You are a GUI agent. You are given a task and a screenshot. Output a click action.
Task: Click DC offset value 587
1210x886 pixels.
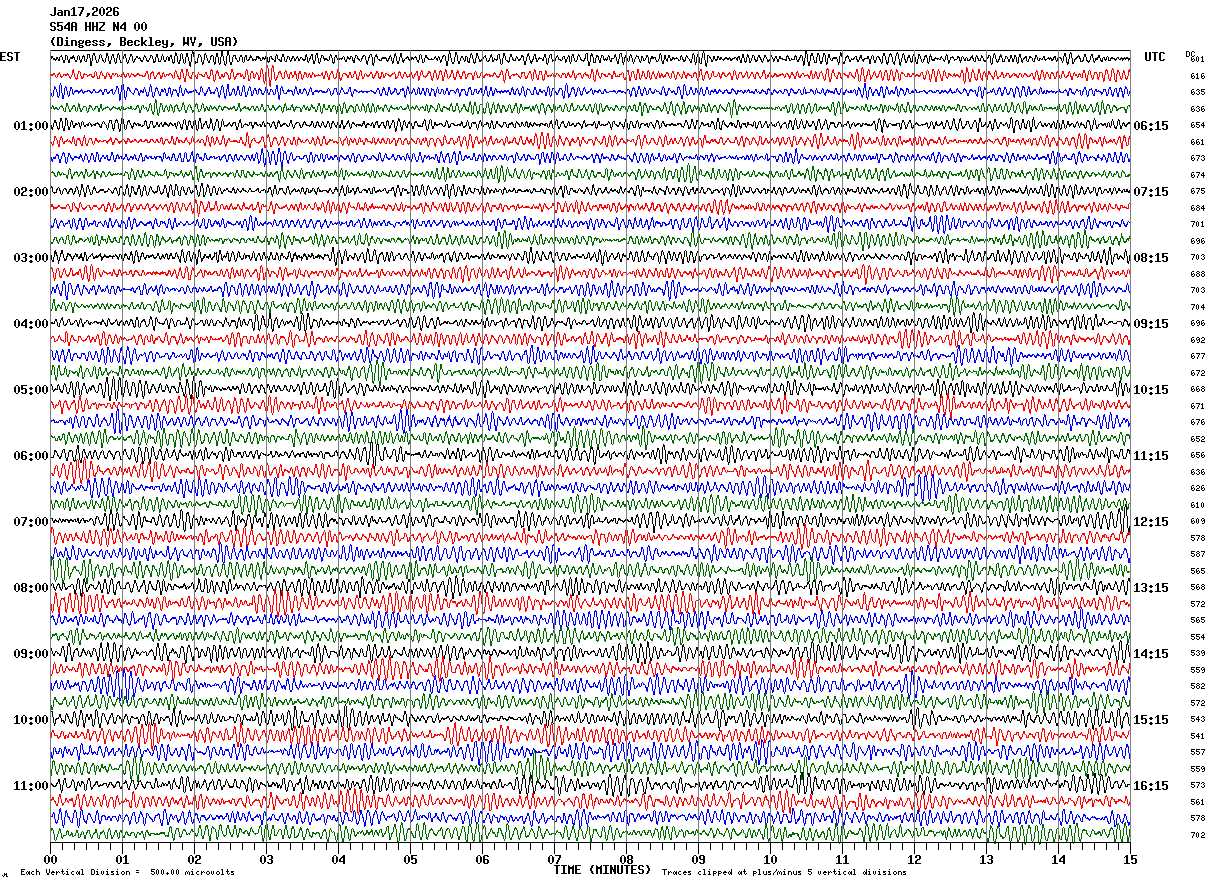point(1198,554)
